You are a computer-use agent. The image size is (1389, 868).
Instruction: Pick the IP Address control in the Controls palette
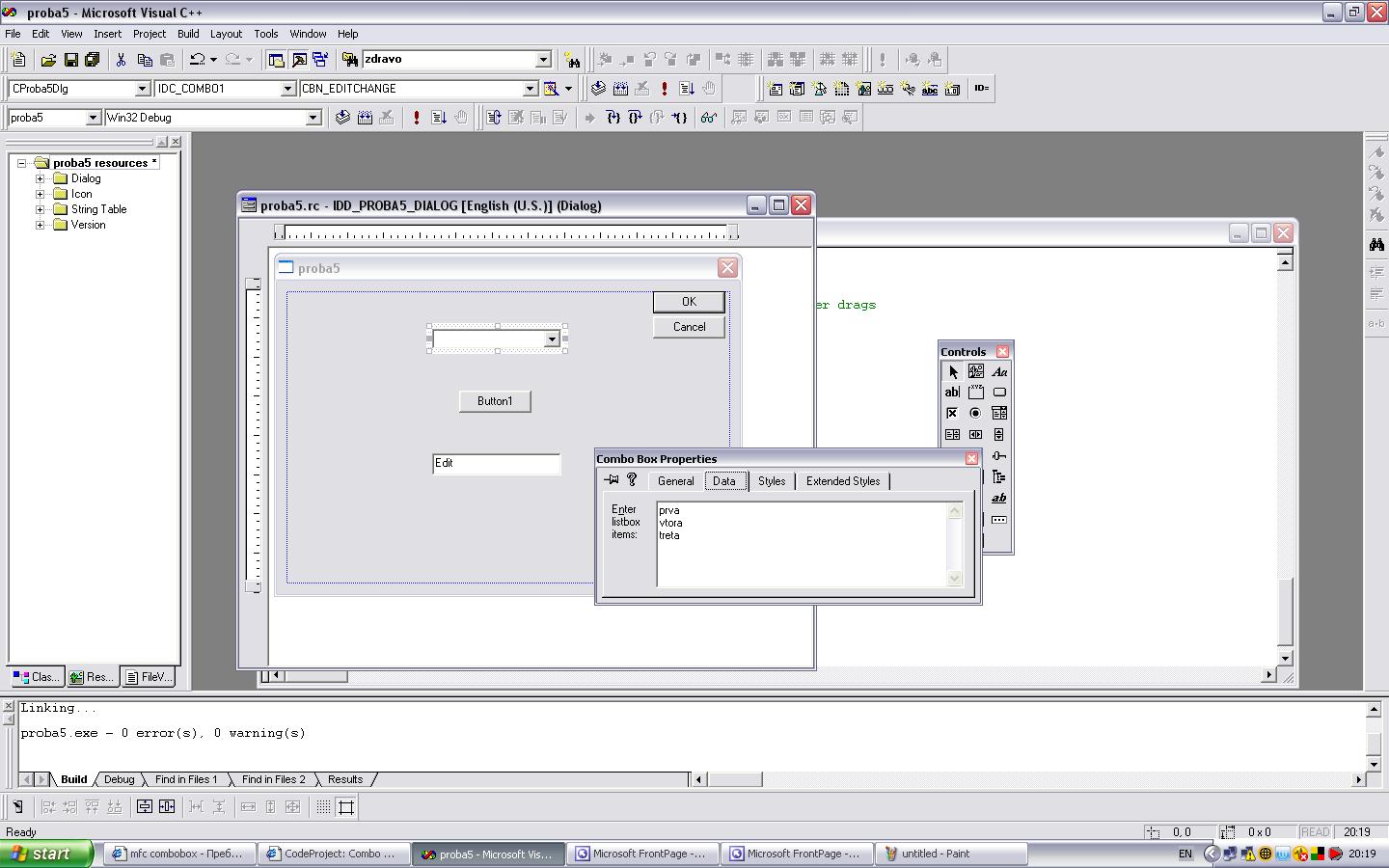click(999, 520)
